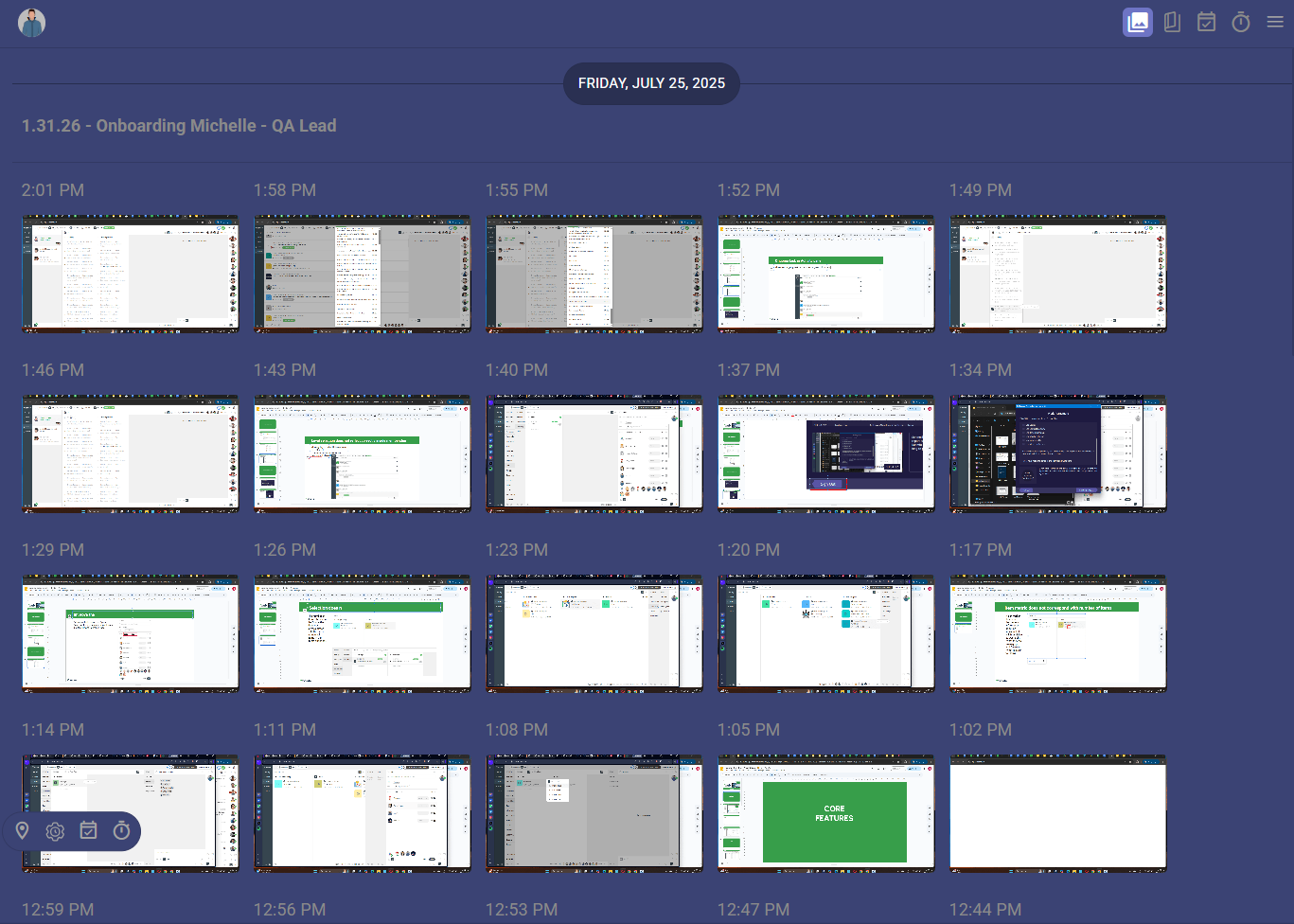The image size is (1294, 924).
Task: Open the 2:01 PM screenshot thumbnail
Action: pyautogui.click(x=131, y=274)
